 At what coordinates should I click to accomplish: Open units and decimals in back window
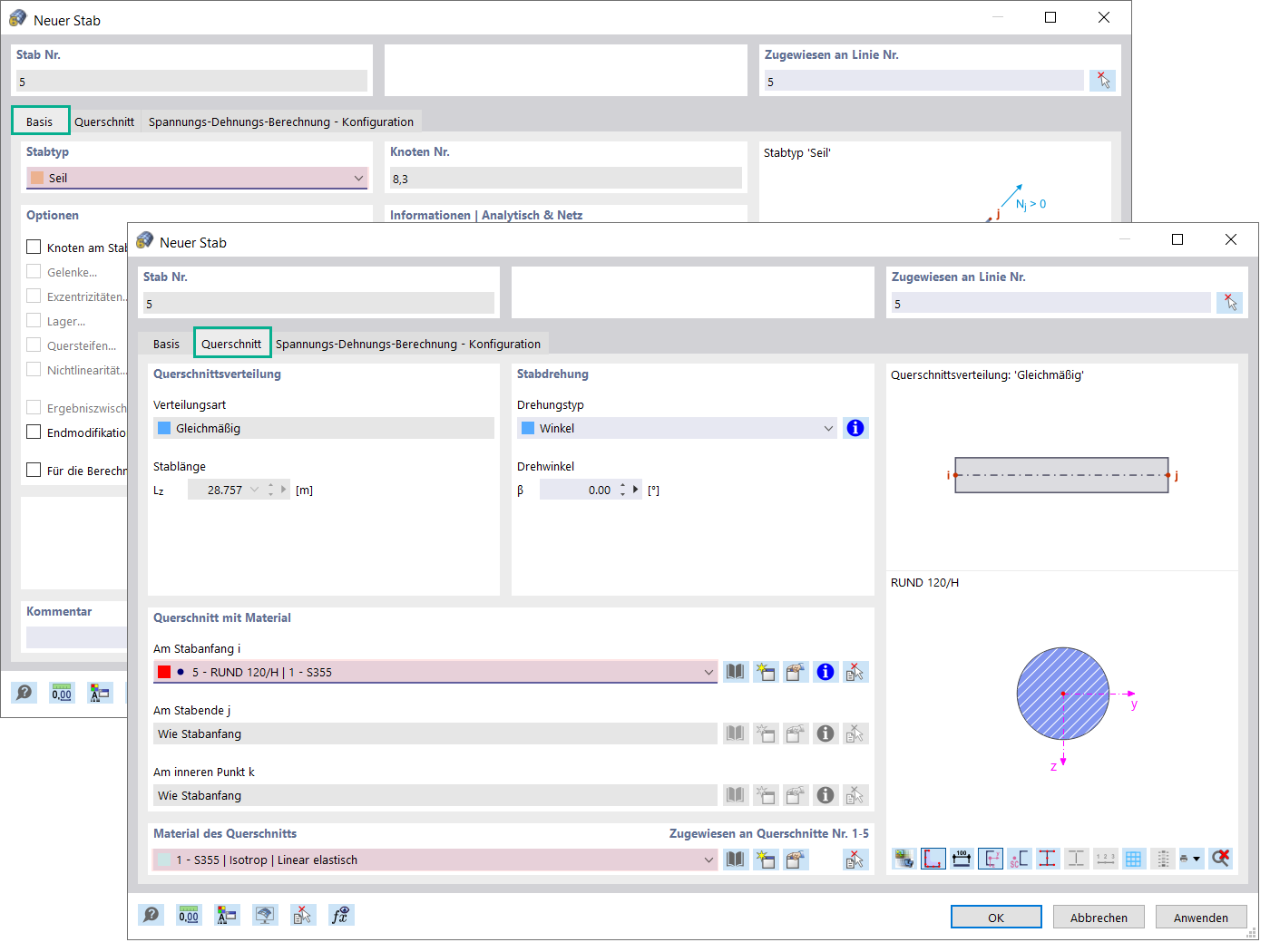click(62, 694)
